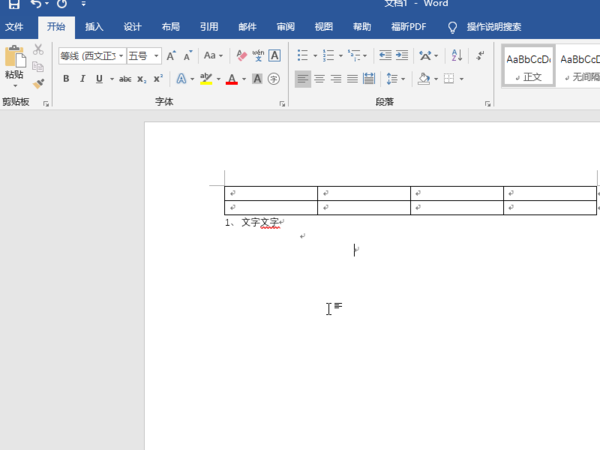Center align the paragraph
Screen dimensions: 600x450
pyautogui.click(x=320, y=79)
